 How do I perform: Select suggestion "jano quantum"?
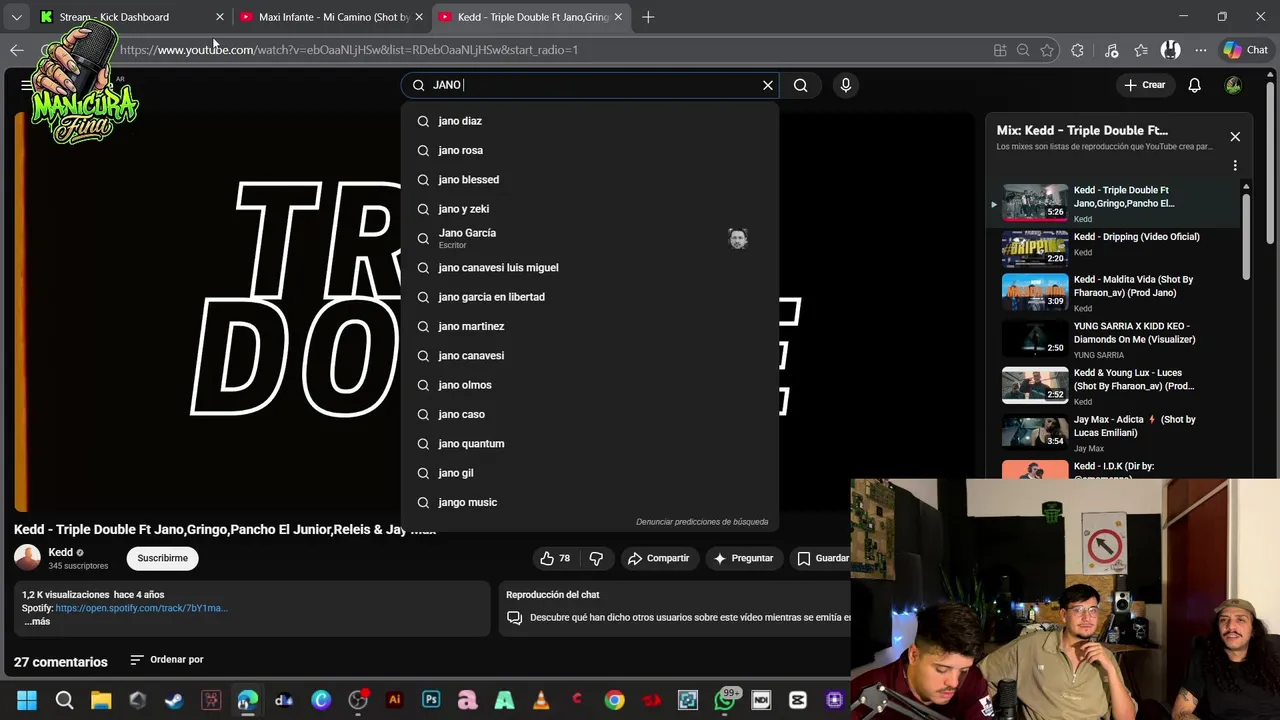point(590,444)
